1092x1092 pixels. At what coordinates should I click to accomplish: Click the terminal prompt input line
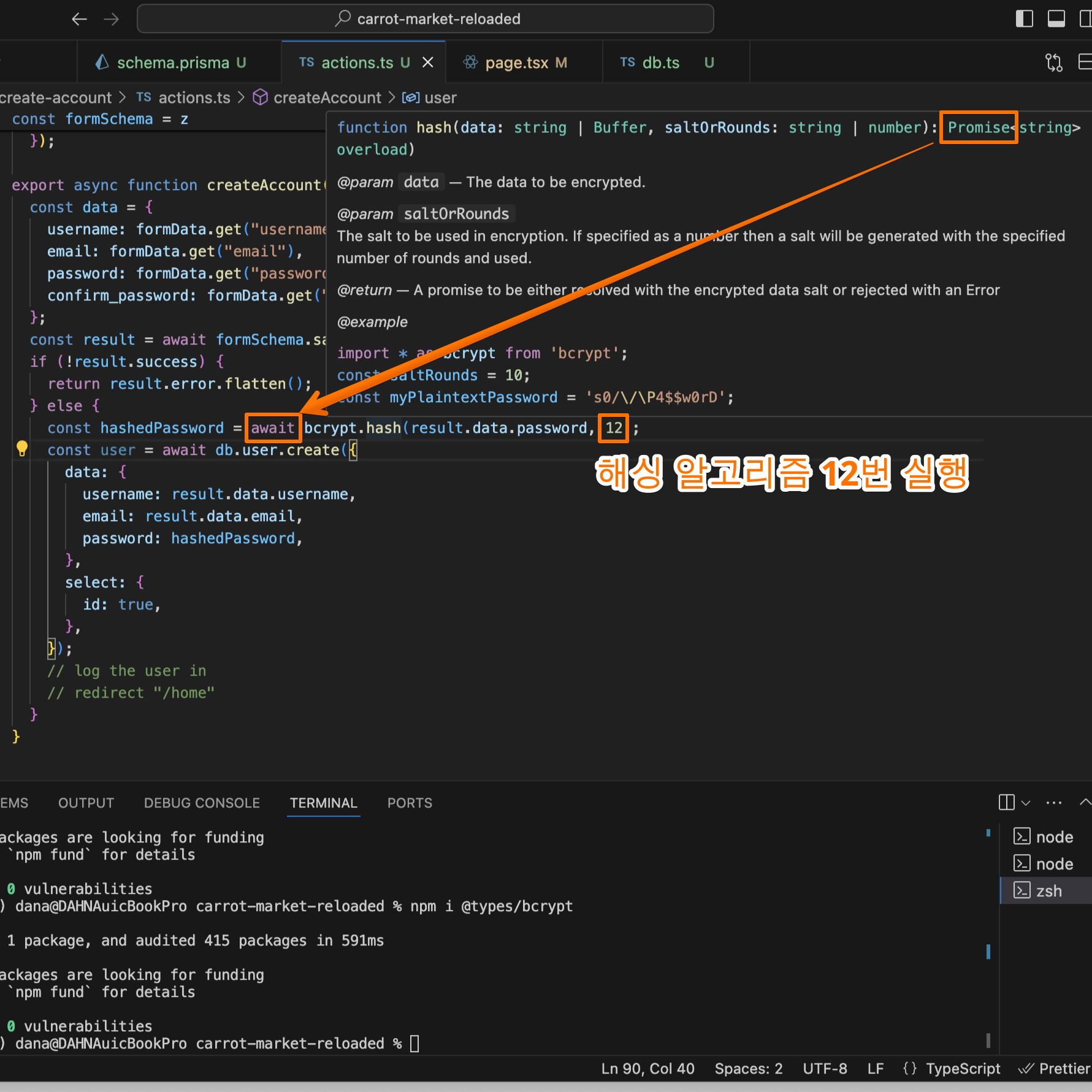[x=208, y=1044]
